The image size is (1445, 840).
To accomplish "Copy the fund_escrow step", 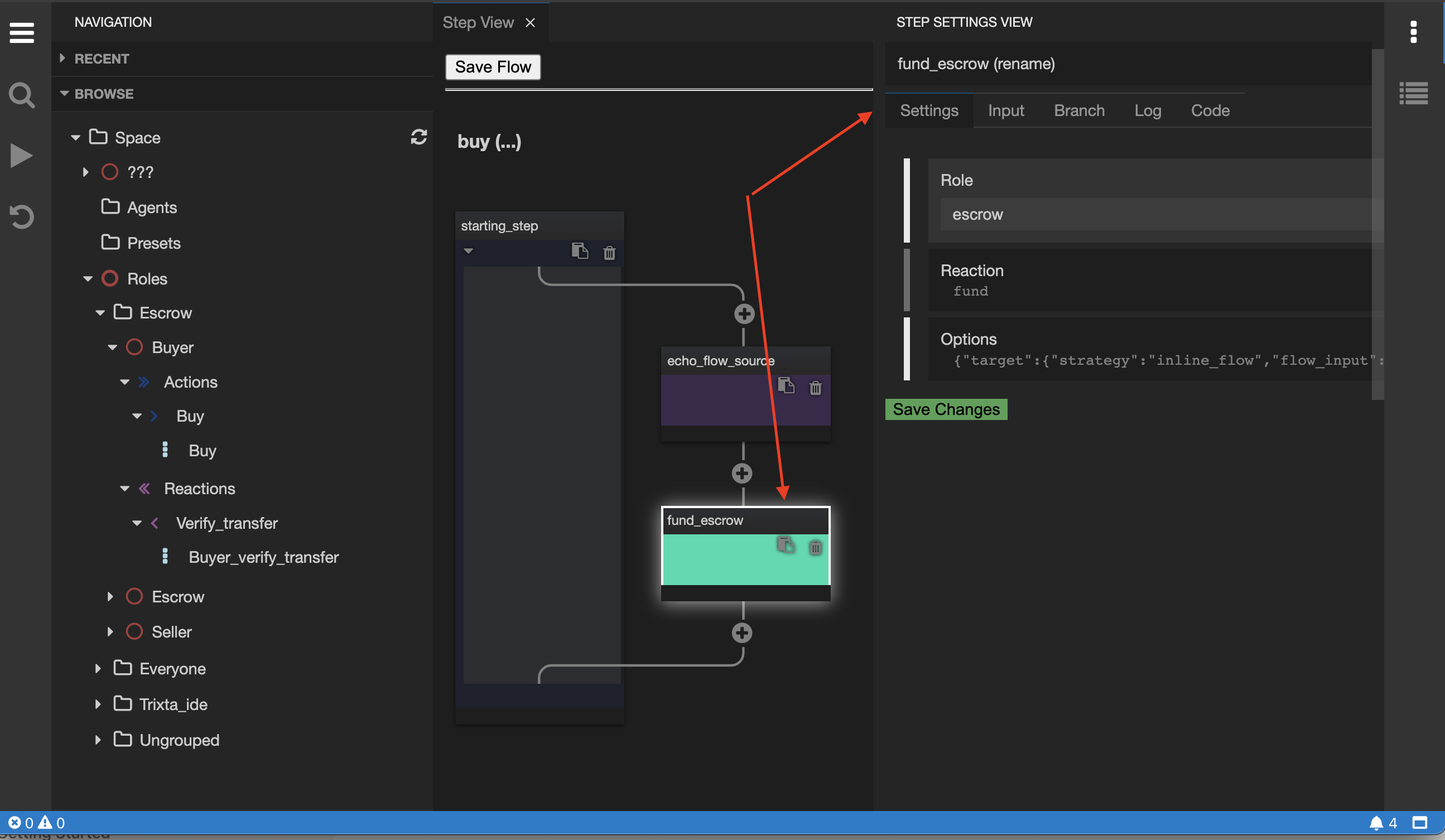I will (x=786, y=545).
